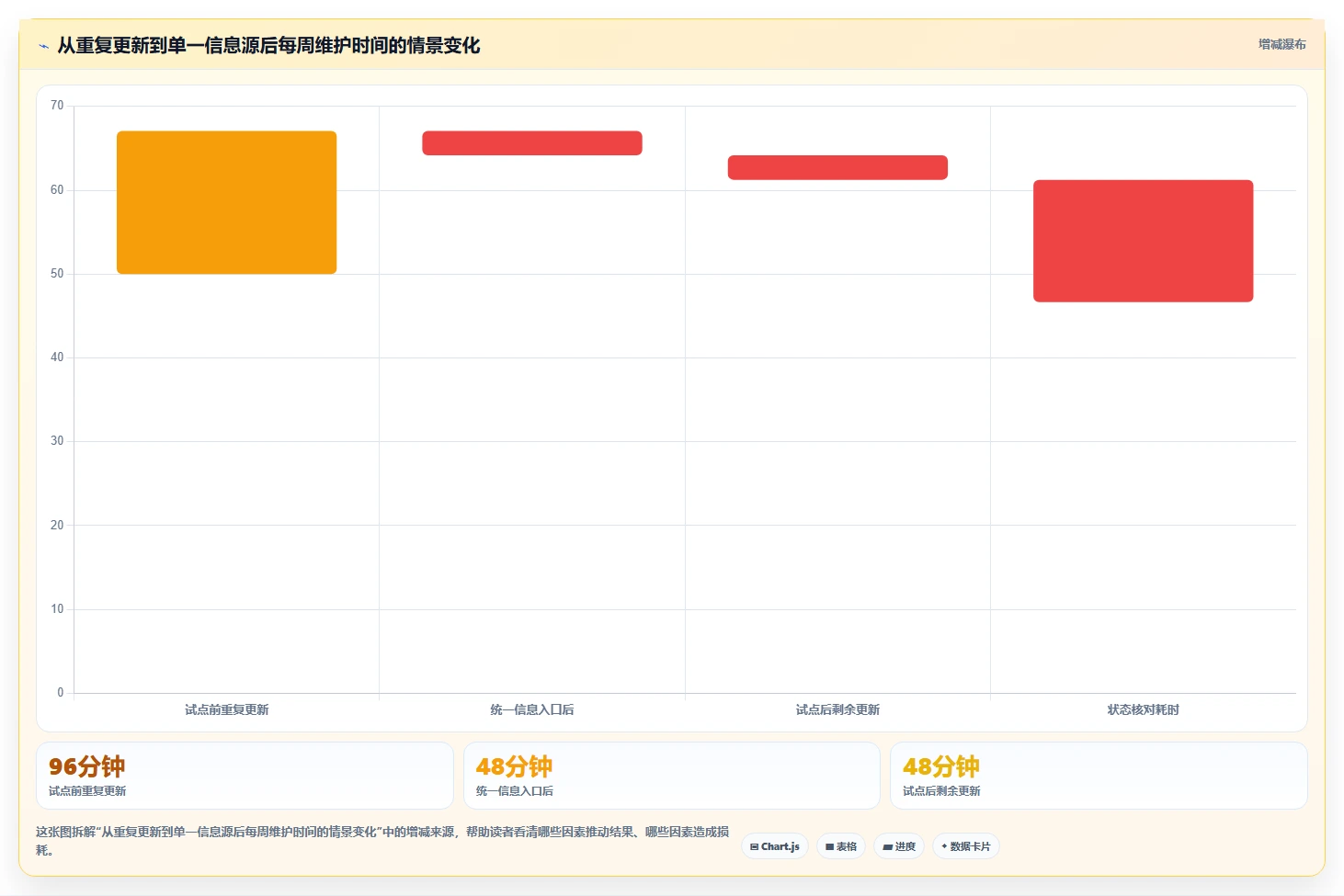Click the red 统一信息入口后 bar
The width and height of the screenshot is (1344, 896).
point(532,143)
